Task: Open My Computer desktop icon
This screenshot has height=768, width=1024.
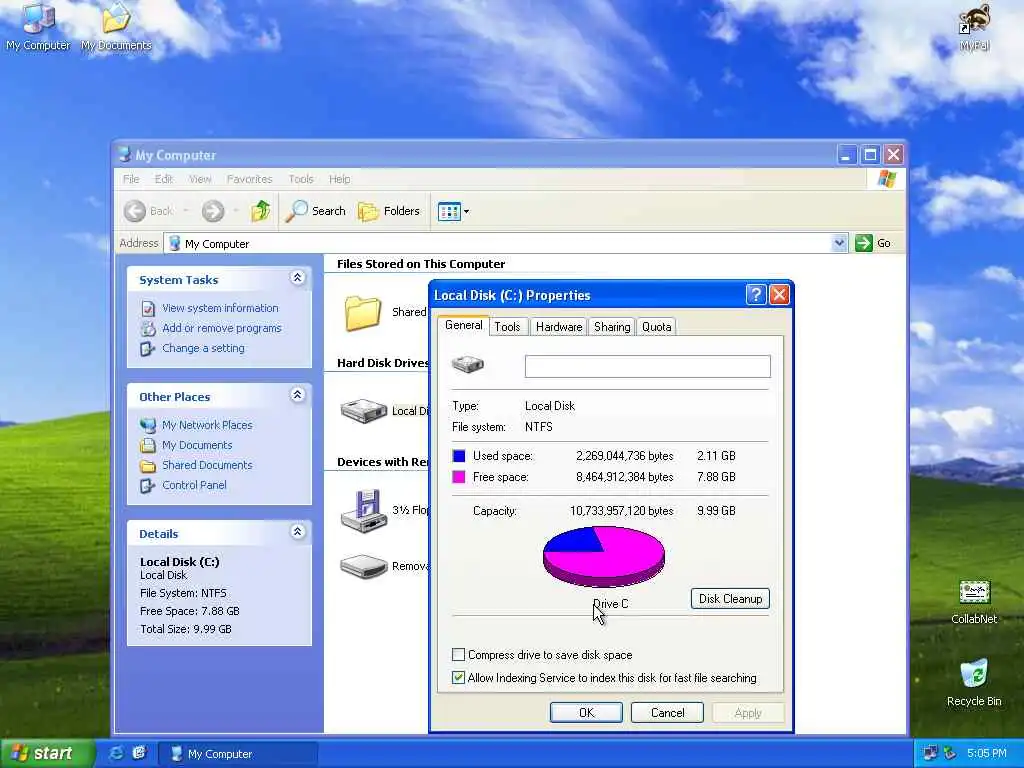Action: (38, 26)
